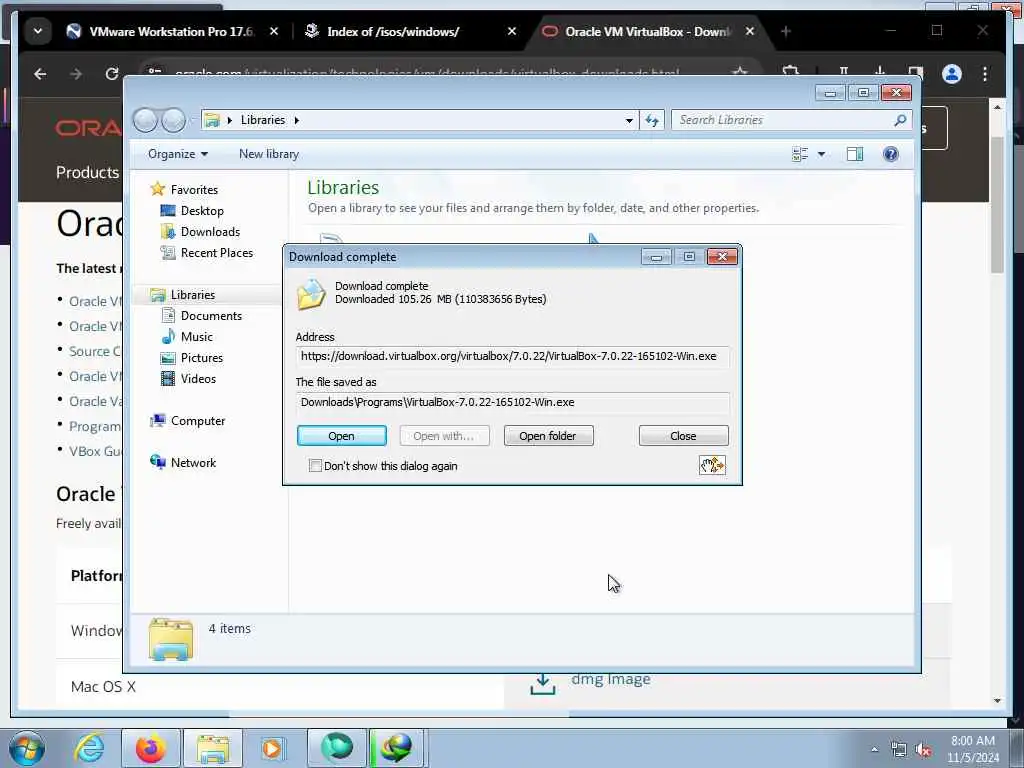
Task: Select Desktop in Favorites
Action: tap(202, 211)
